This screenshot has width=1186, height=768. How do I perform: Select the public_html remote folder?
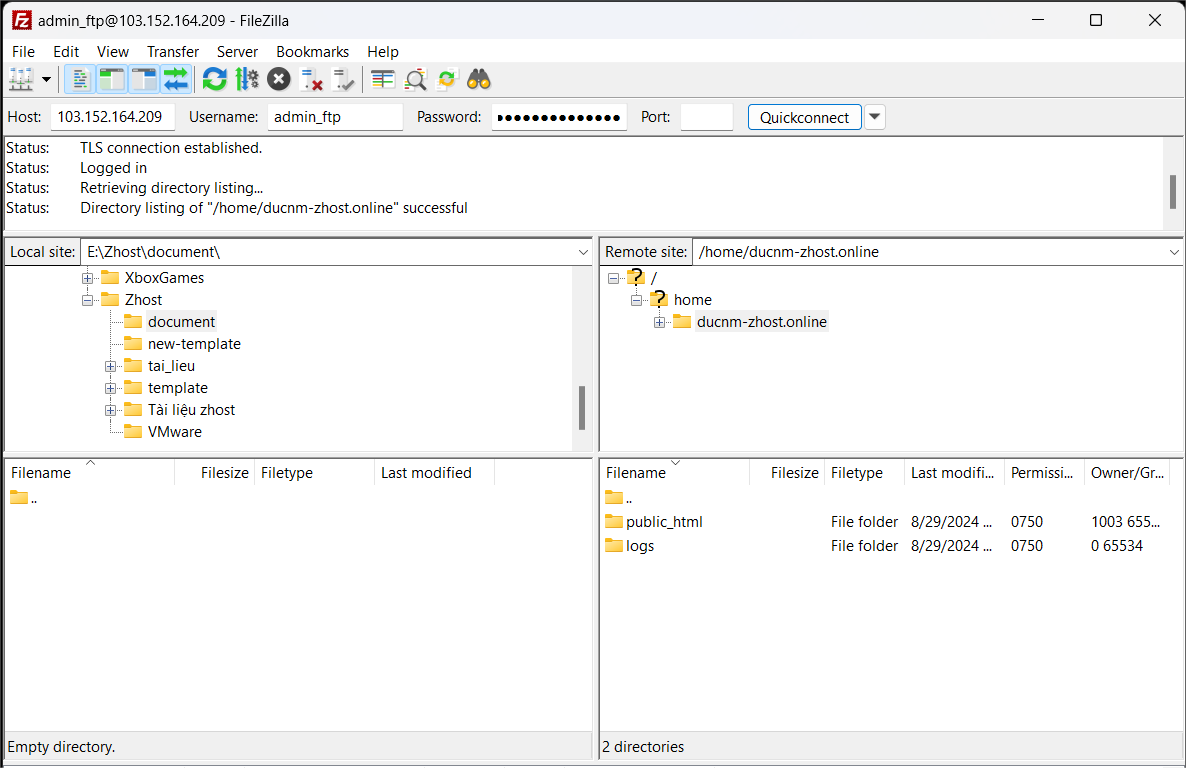[664, 522]
